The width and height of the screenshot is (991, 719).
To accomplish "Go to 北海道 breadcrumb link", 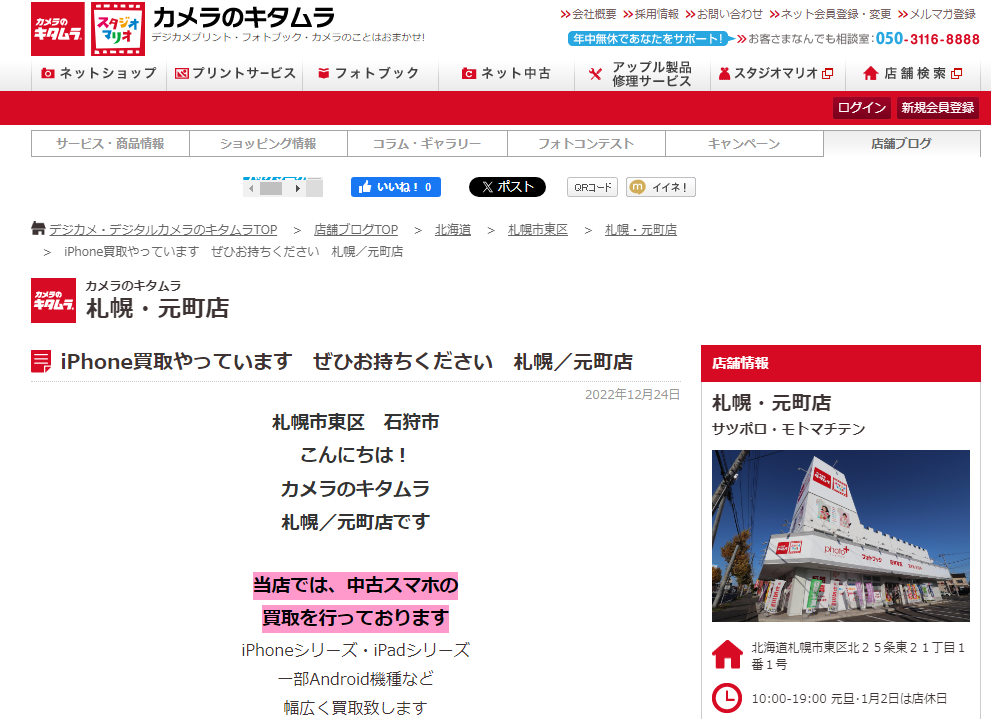I will 453,230.
